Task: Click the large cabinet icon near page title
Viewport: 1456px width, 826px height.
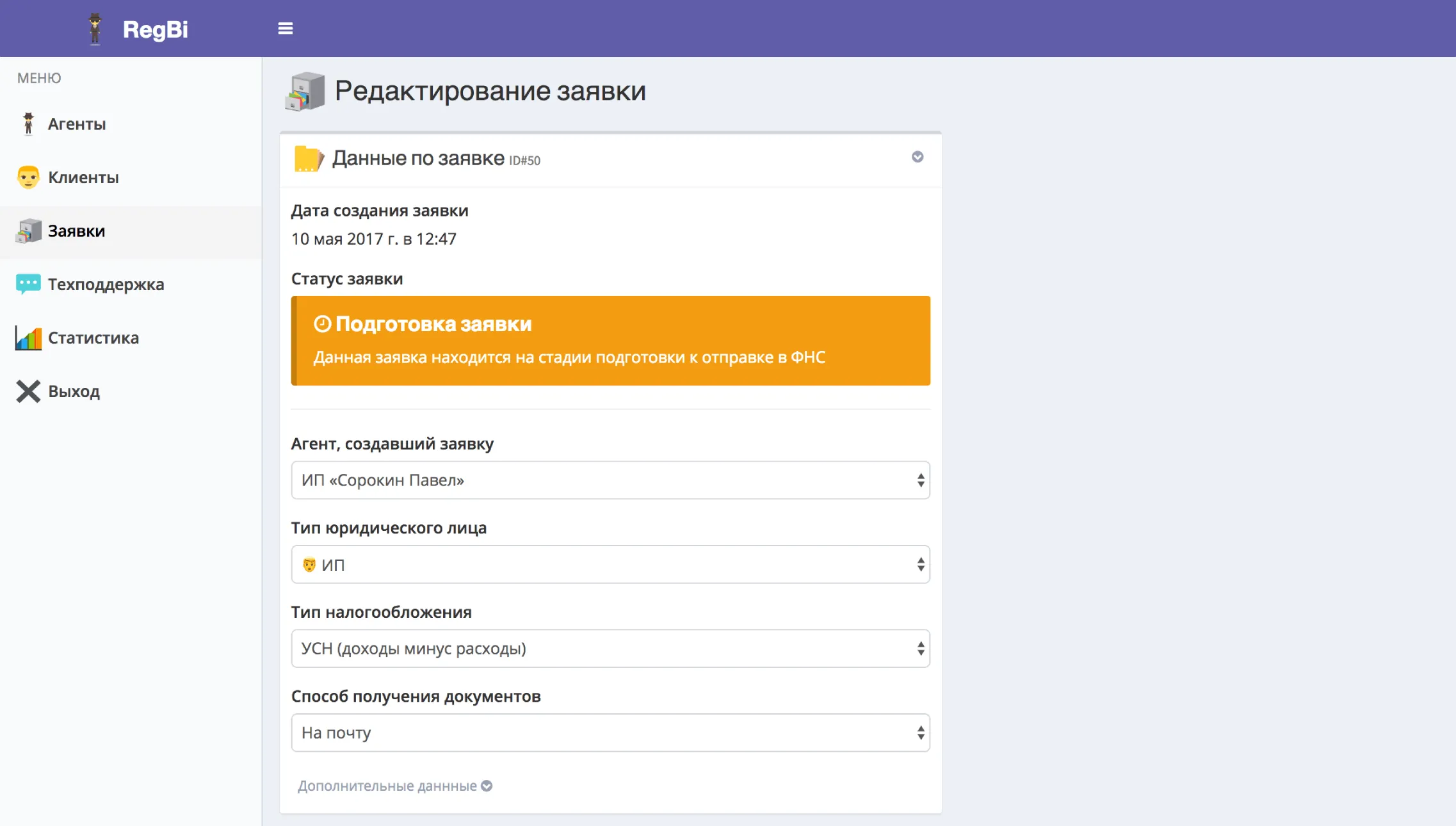Action: pyautogui.click(x=305, y=92)
